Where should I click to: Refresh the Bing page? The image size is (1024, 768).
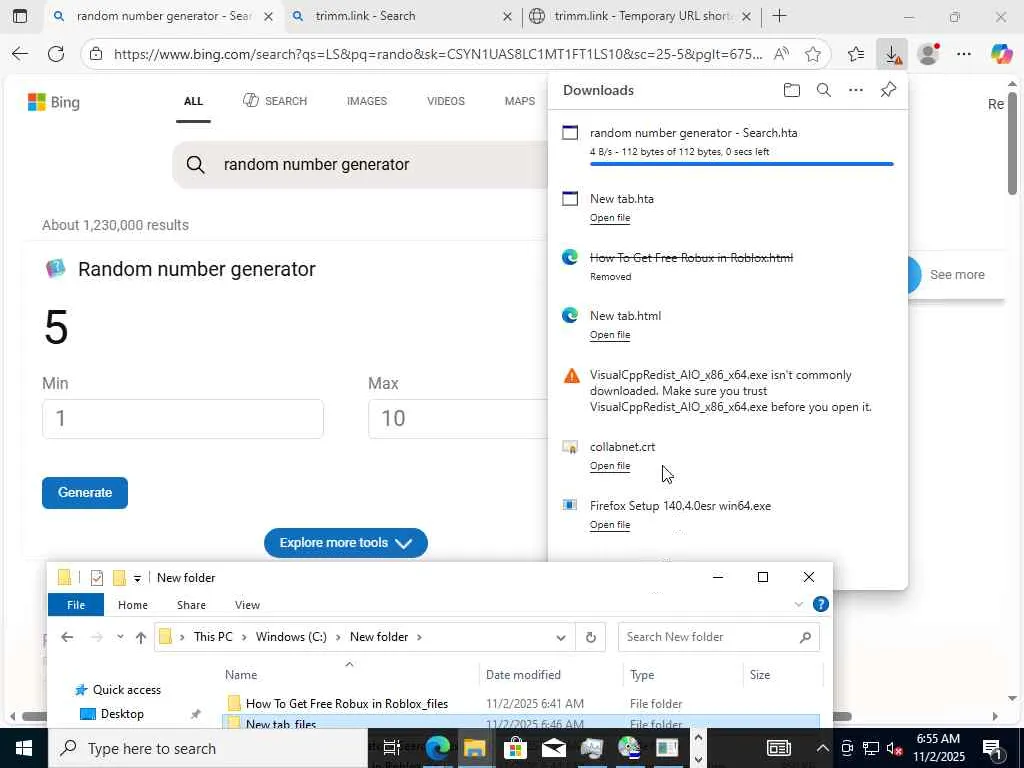56,54
